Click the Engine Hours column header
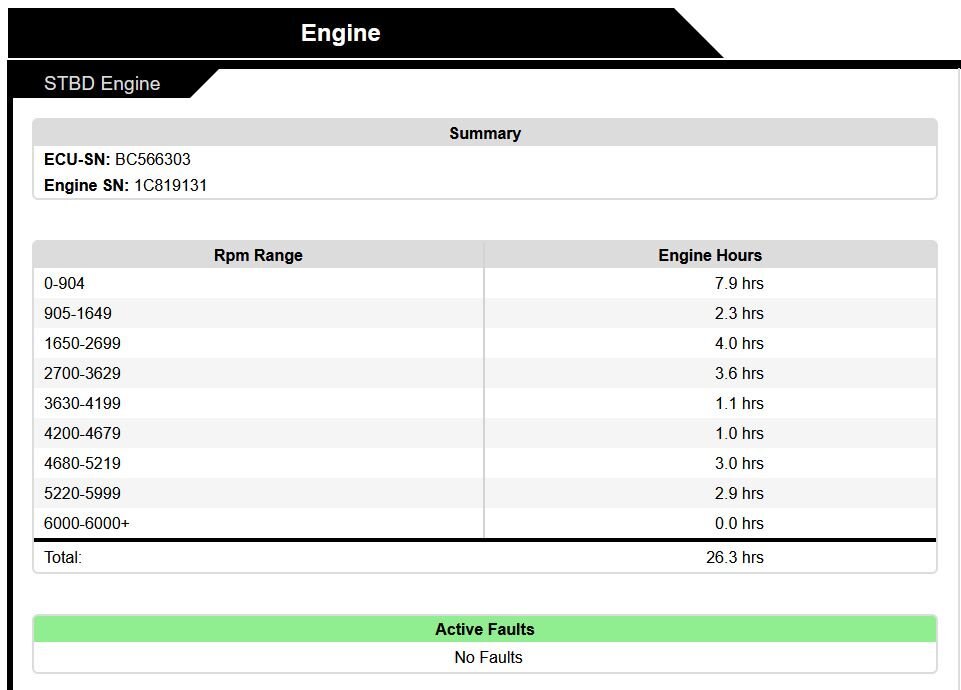 [709, 255]
